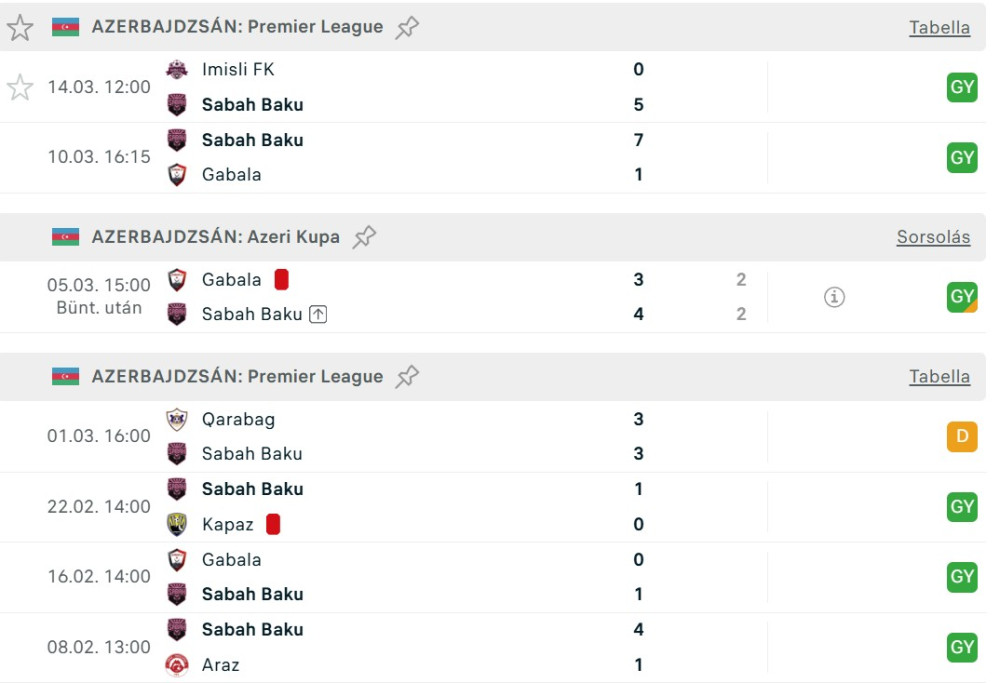Open the lower Tabella standings link
1000x683 pixels.
[939, 377]
